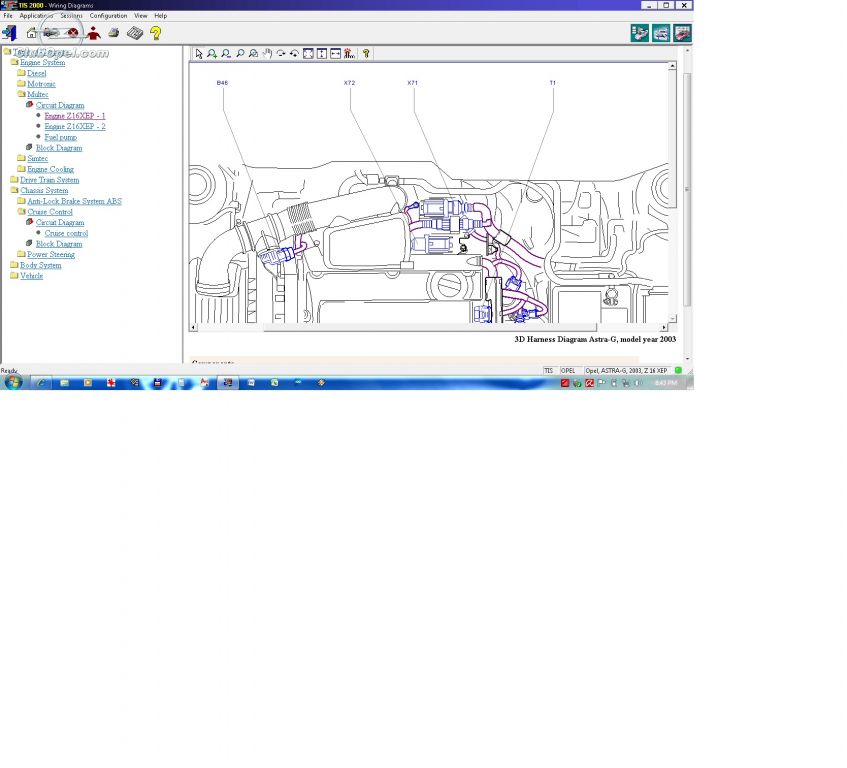Collapse the Multec folder

[x=21, y=94]
